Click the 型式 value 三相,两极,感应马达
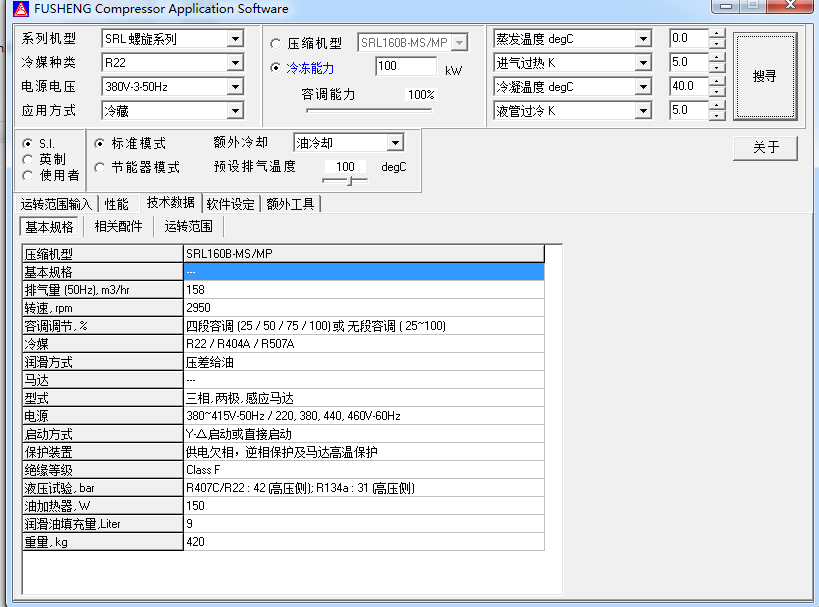 pyautogui.click(x=364, y=398)
